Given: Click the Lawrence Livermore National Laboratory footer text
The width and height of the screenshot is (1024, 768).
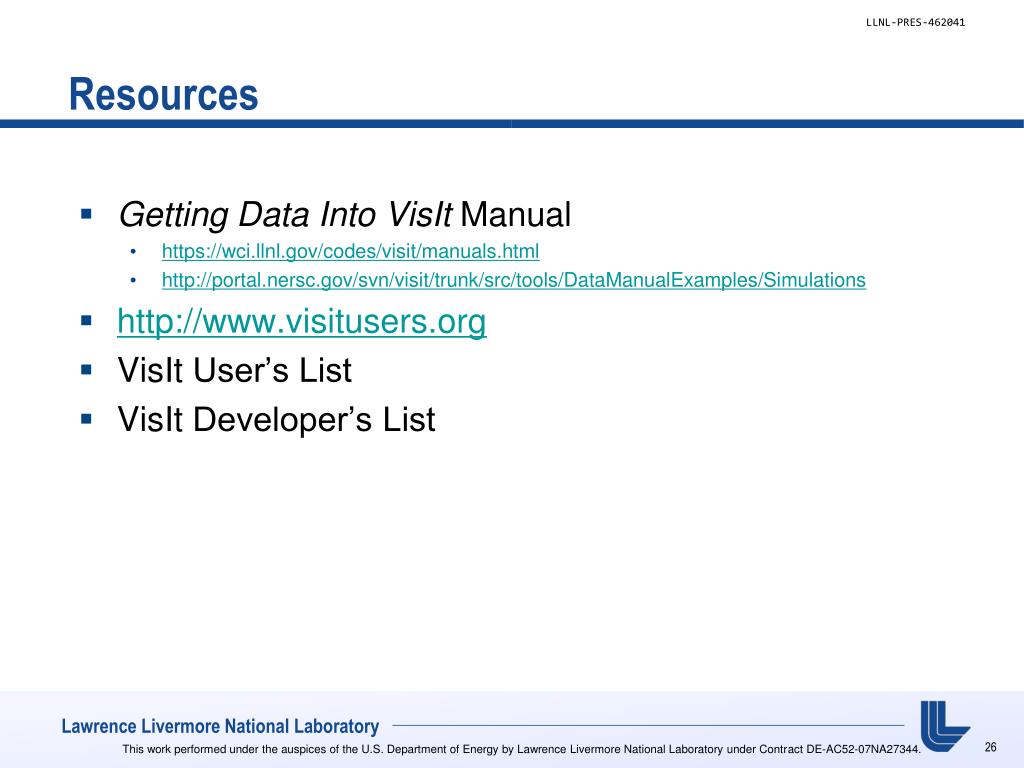Looking at the screenshot, I should click(x=220, y=726).
